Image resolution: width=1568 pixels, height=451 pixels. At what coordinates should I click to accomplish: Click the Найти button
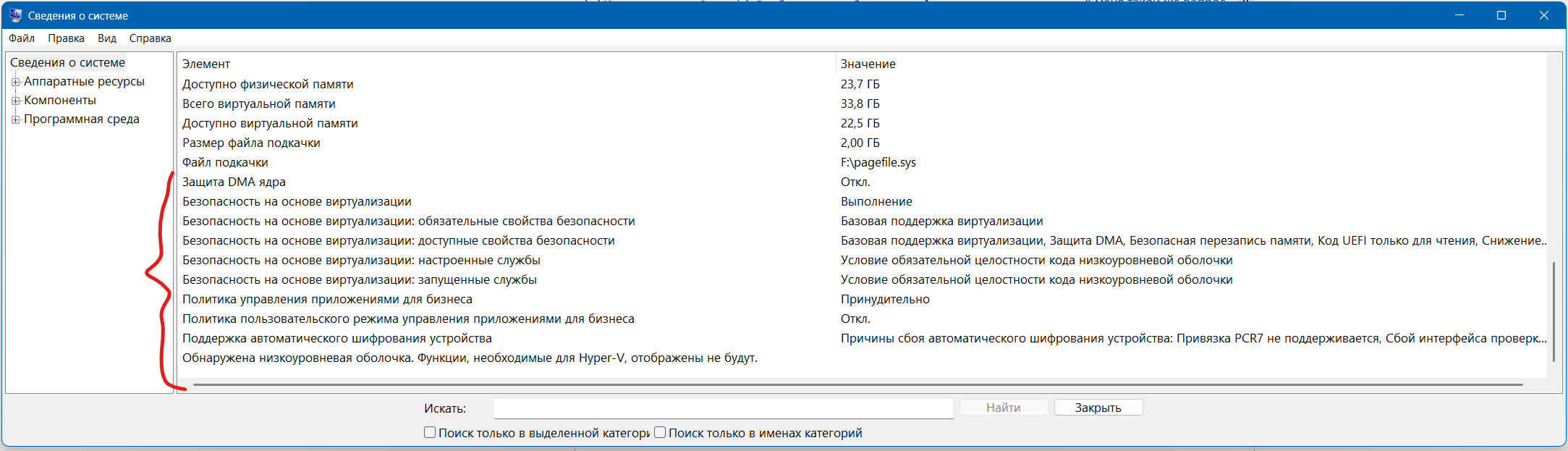click(x=1004, y=408)
